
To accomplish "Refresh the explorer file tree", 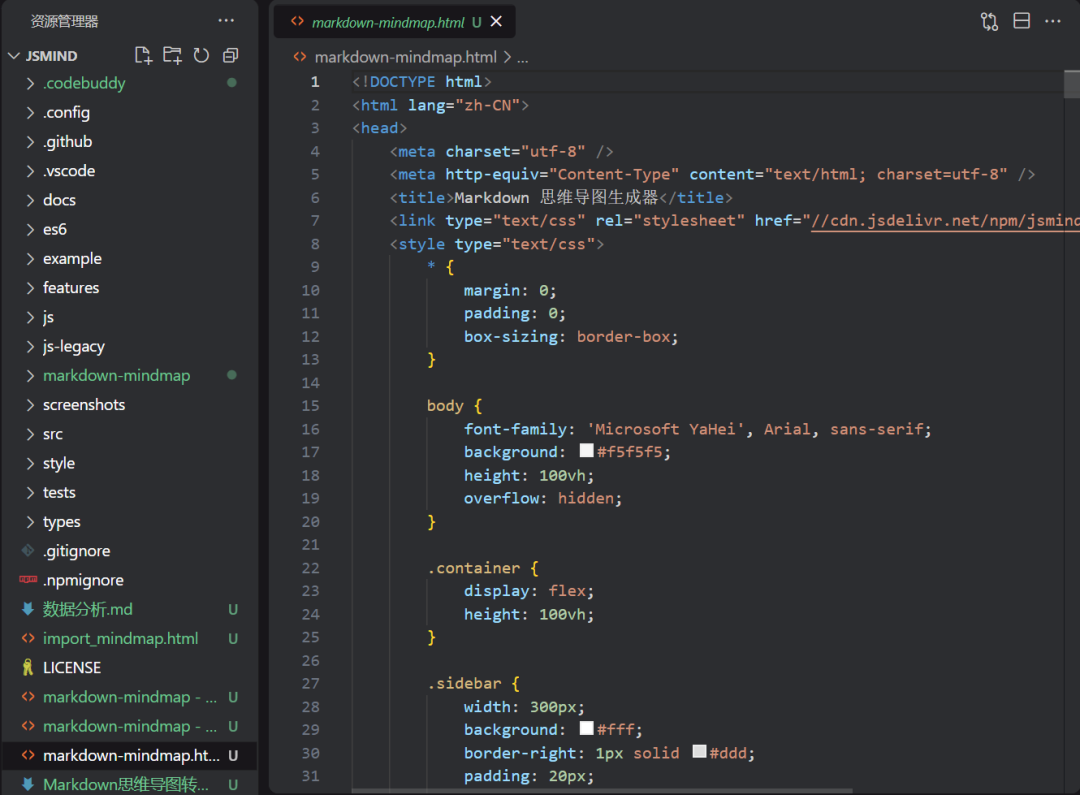I will pyautogui.click(x=201, y=55).
